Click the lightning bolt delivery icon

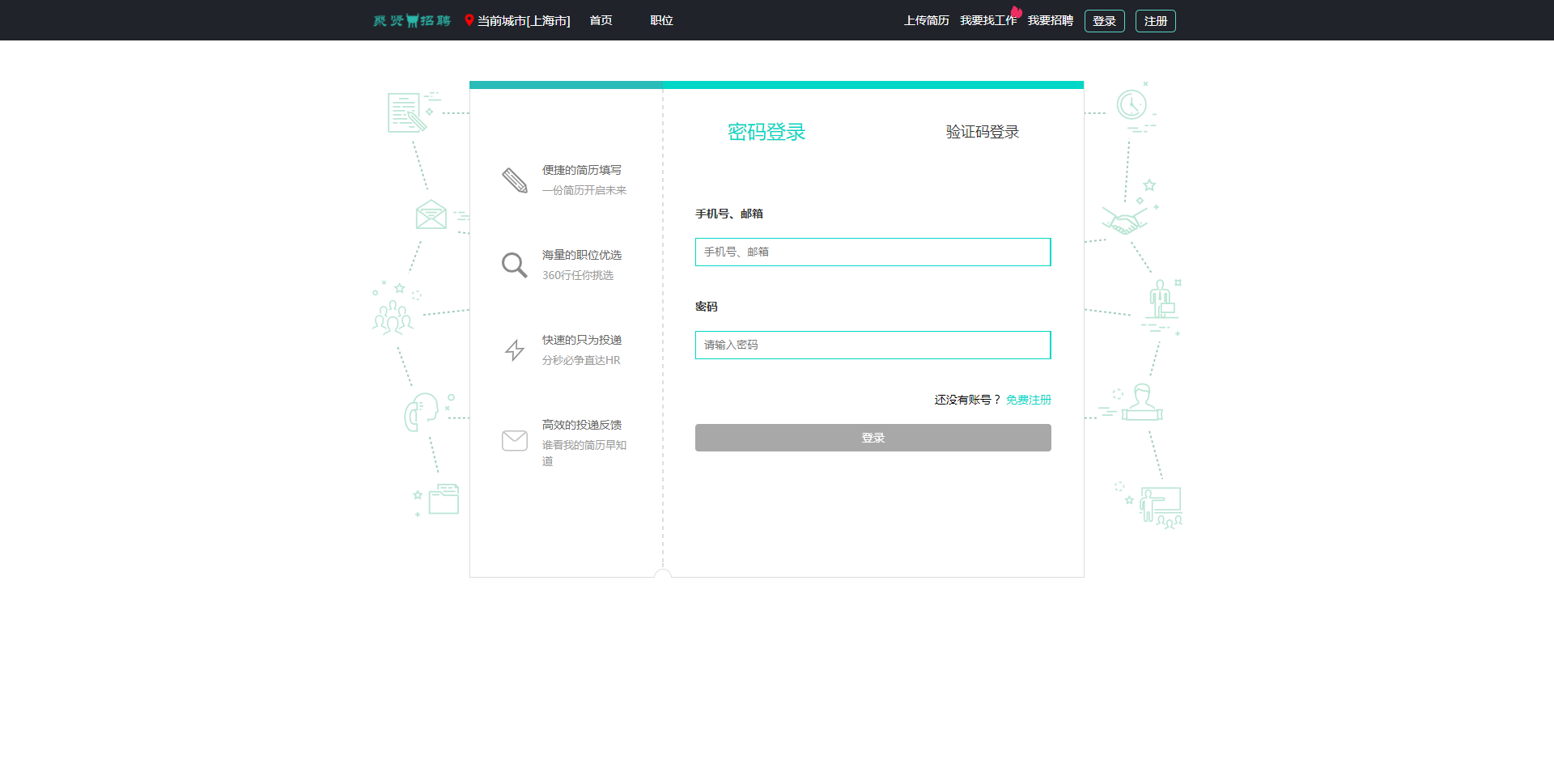(x=515, y=350)
